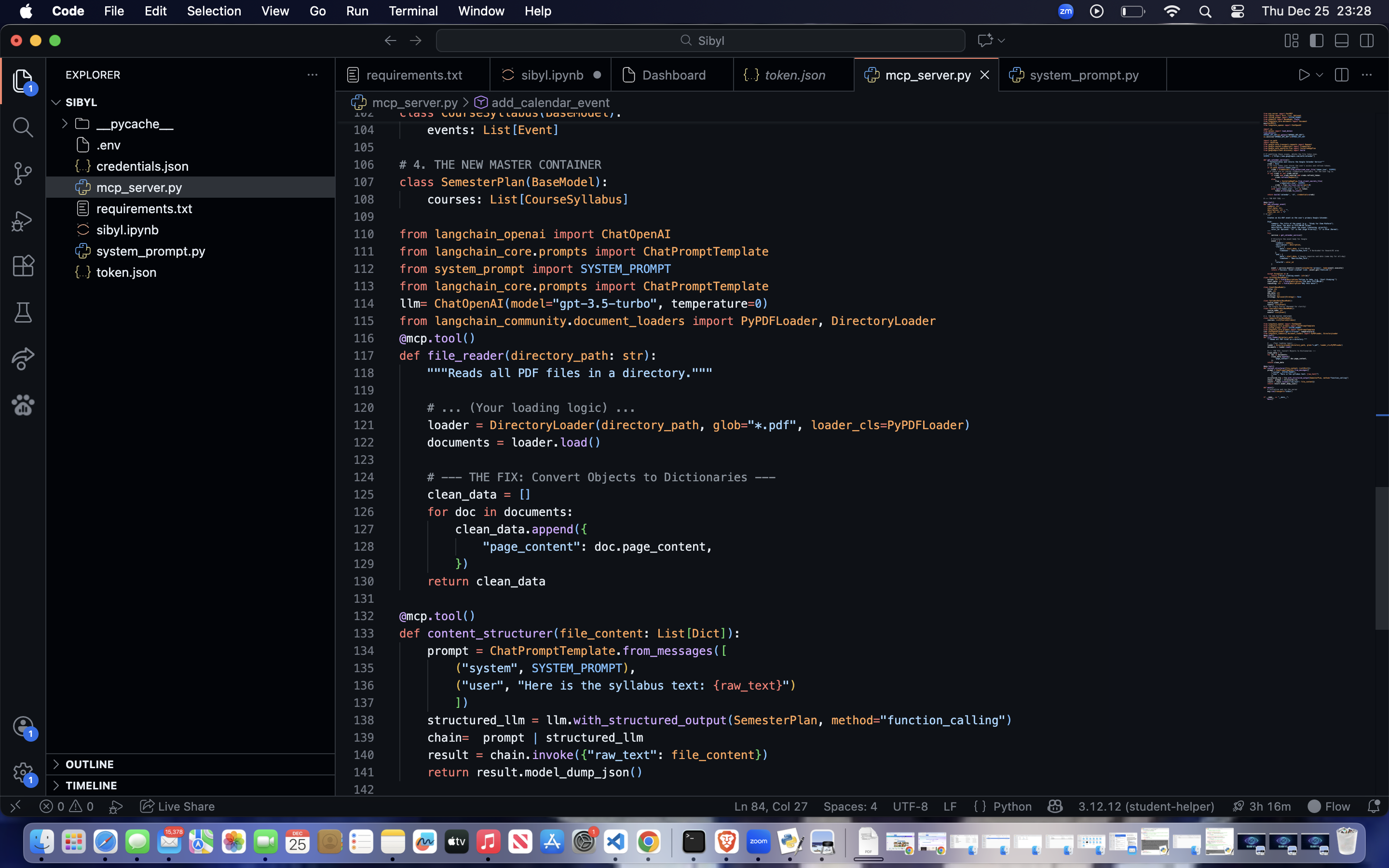Open the Live Share activity bar icon
The width and height of the screenshot is (1389, 868).
point(22,359)
